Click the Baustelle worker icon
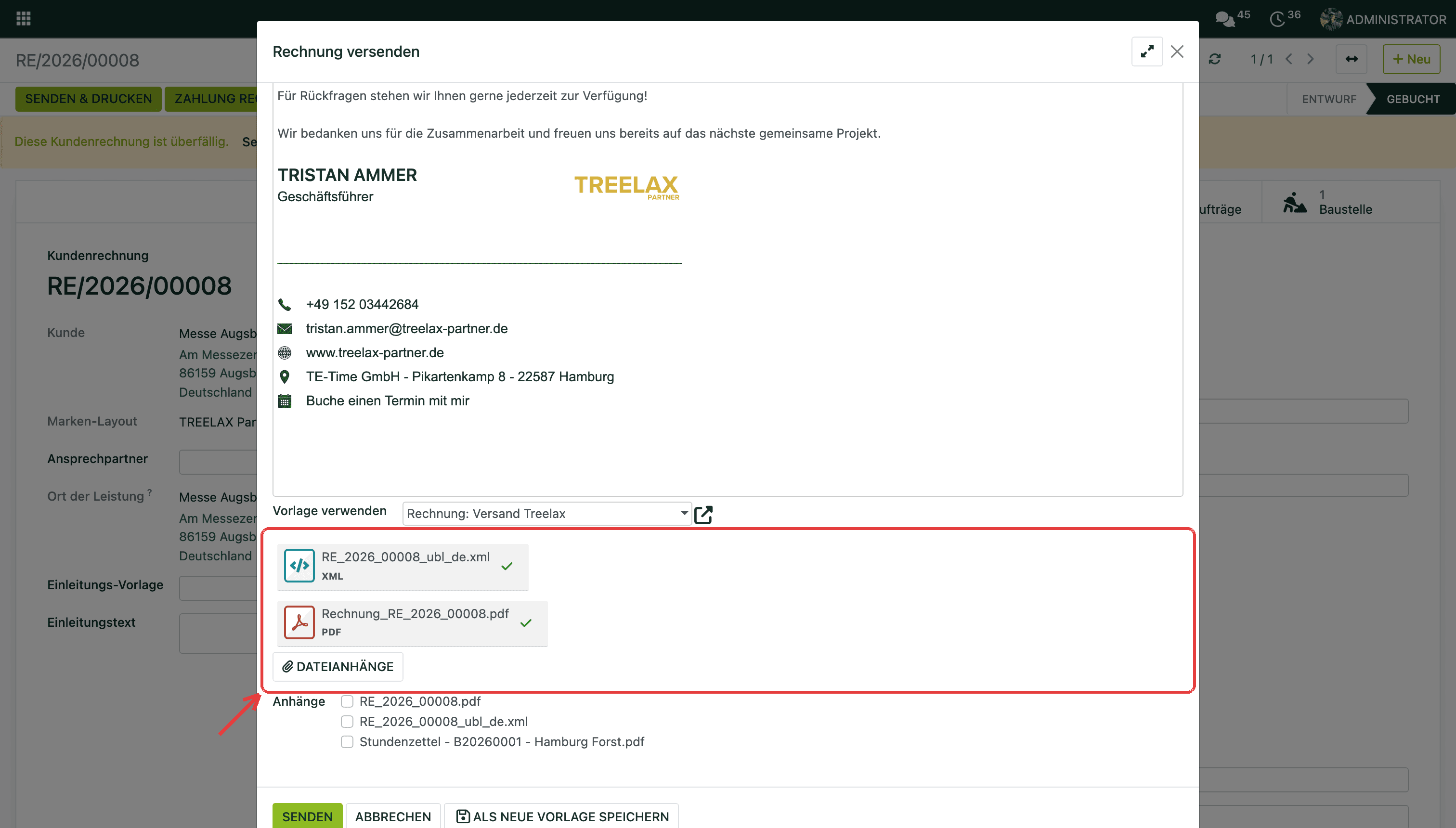Viewport: 1456px width, 828px height. click(x=1295, y=203)
